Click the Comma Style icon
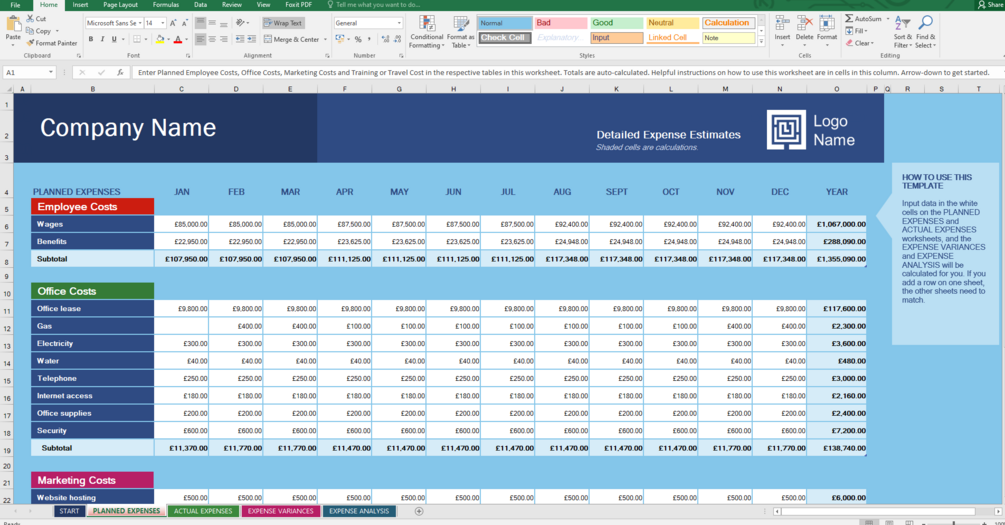Viewport: 1005px width, 525px height. [x=370, y=39]
